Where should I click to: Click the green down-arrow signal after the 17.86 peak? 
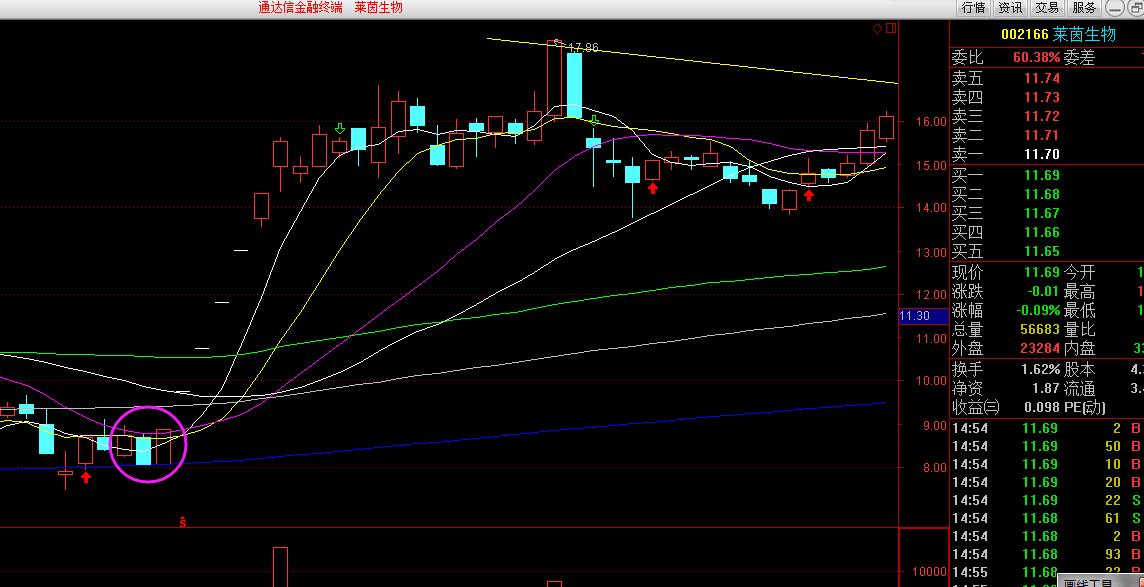click(x=595, y=120)
